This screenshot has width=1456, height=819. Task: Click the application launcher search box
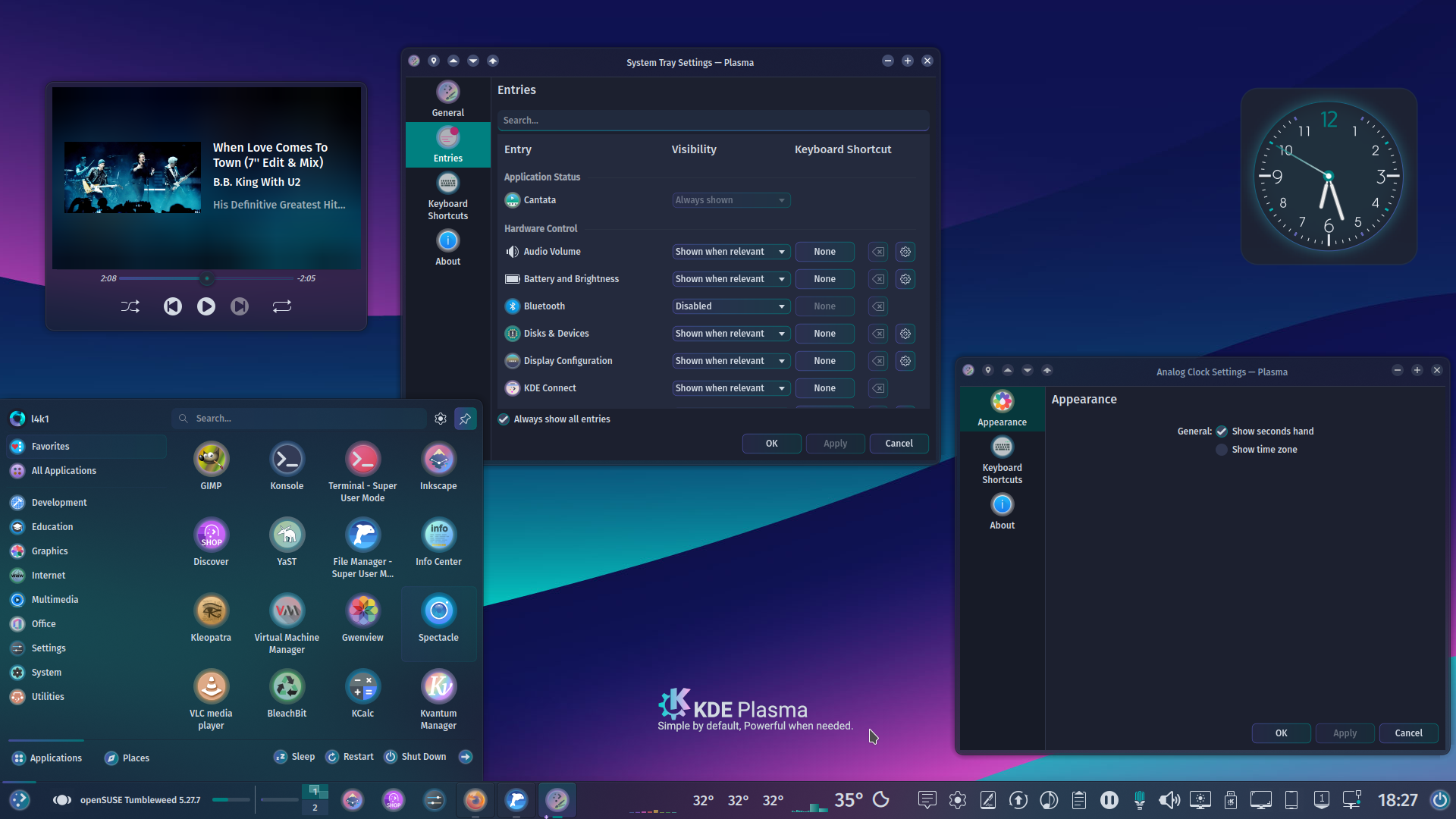299,419
